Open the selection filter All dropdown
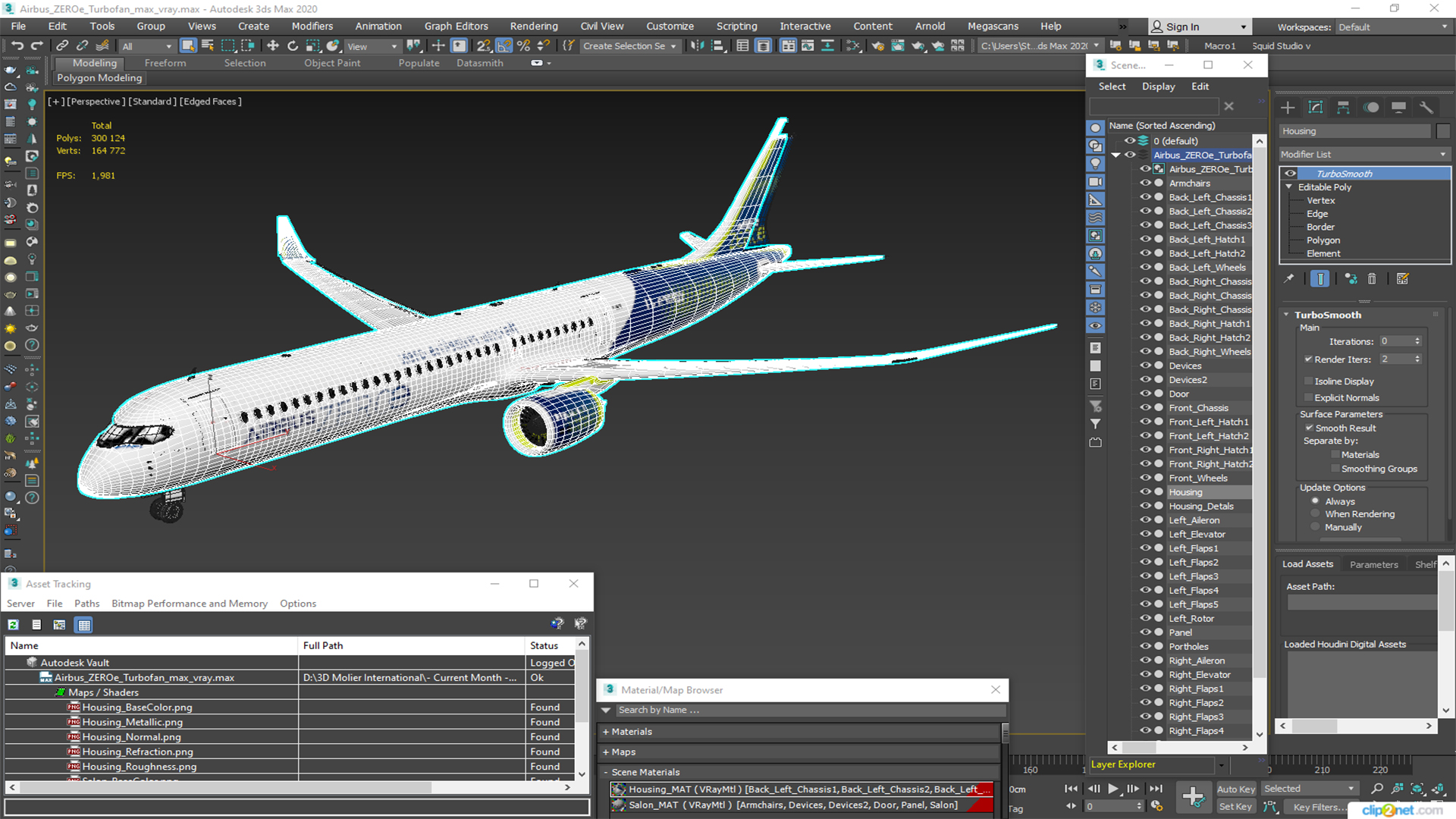The image size is (1456, 819). point(147,46)
